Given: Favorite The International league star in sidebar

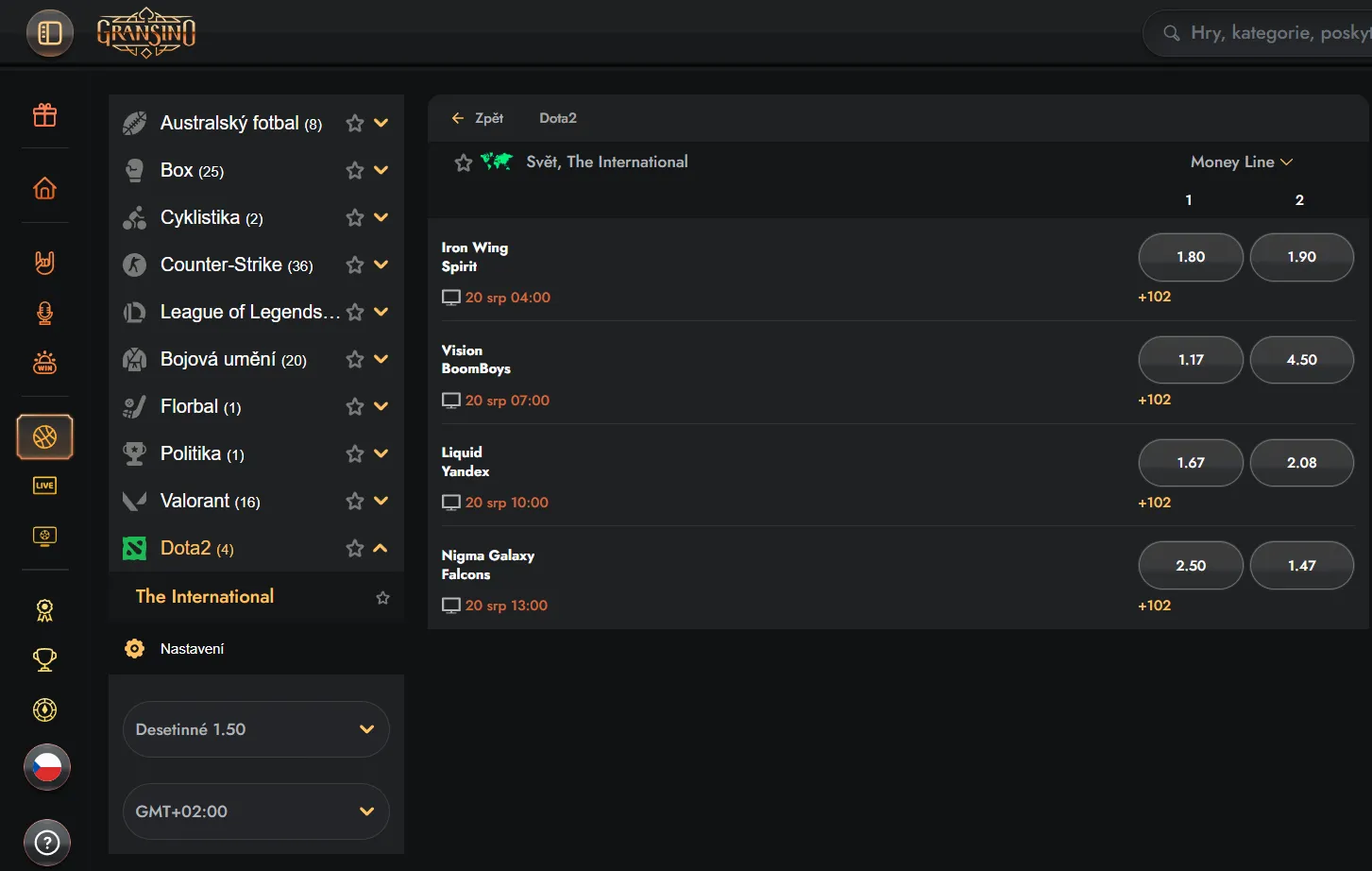Looking at the screenshot, I should pyautogui.click(x=382, y=597).
